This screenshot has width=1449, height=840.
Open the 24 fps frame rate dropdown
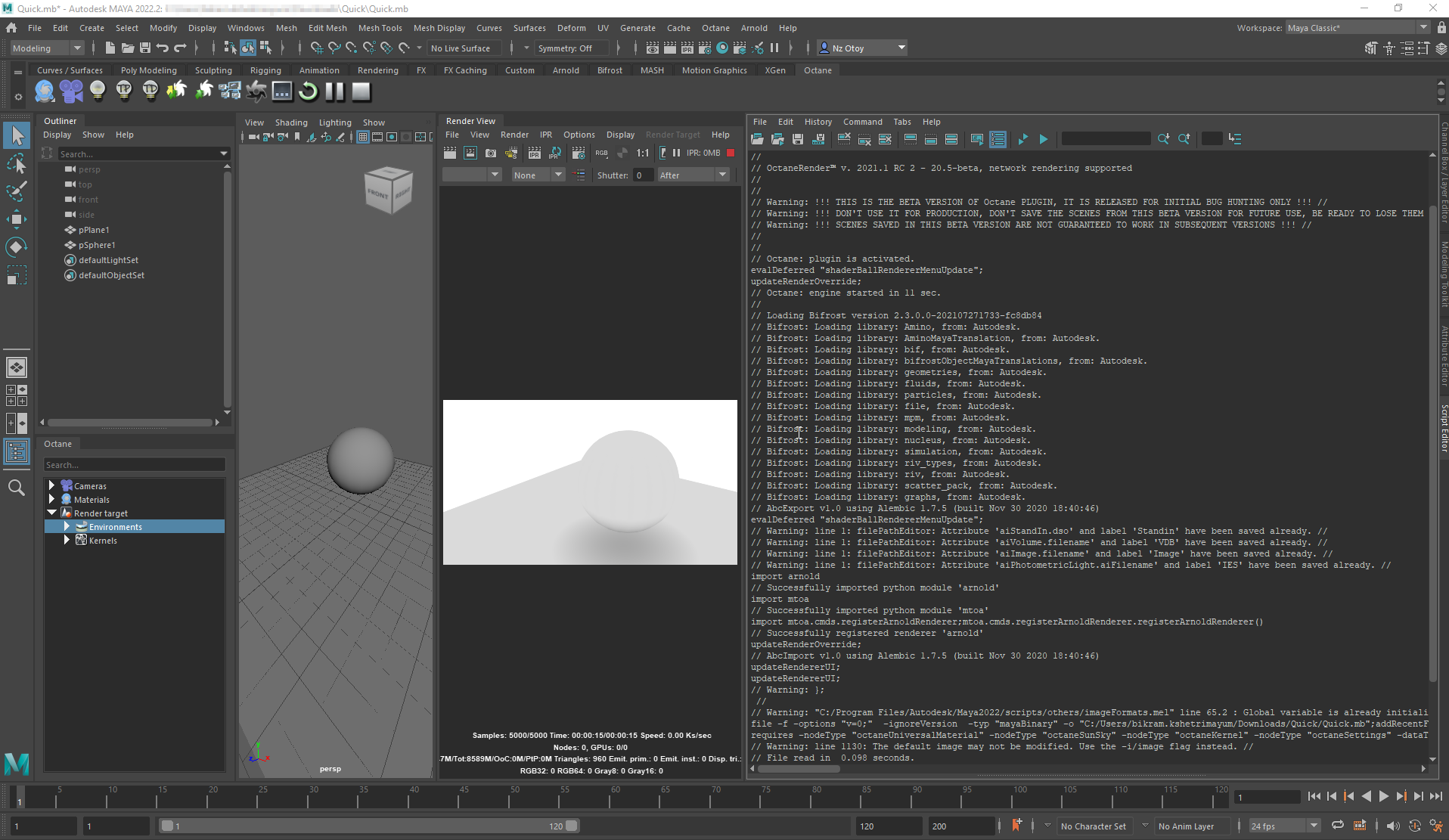point(1284,826)
